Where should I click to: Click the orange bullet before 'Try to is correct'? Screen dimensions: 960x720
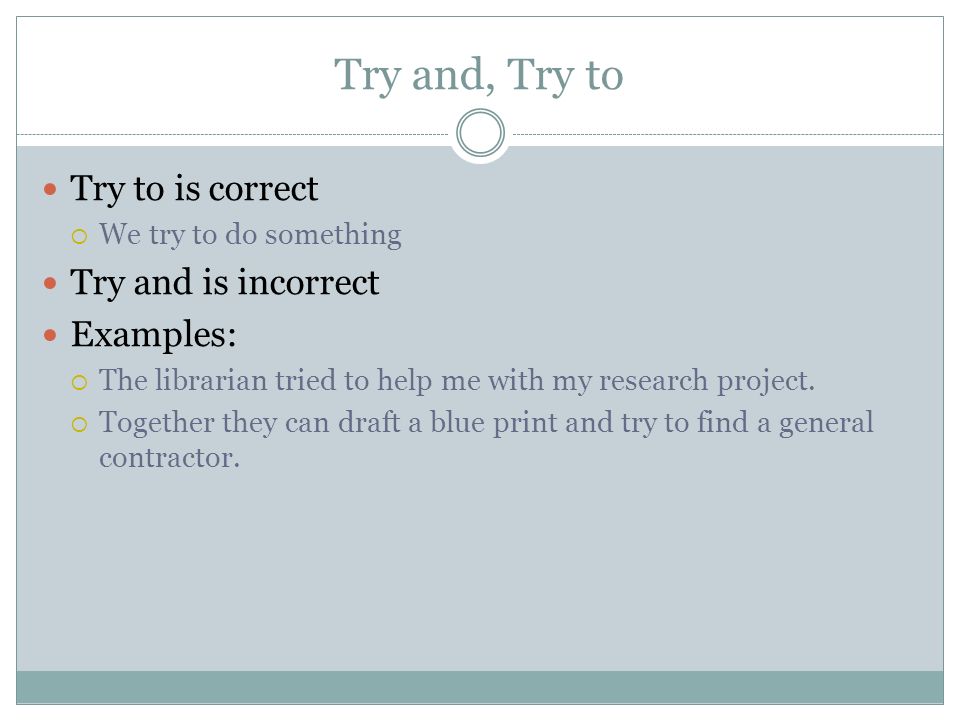(50, 189)
